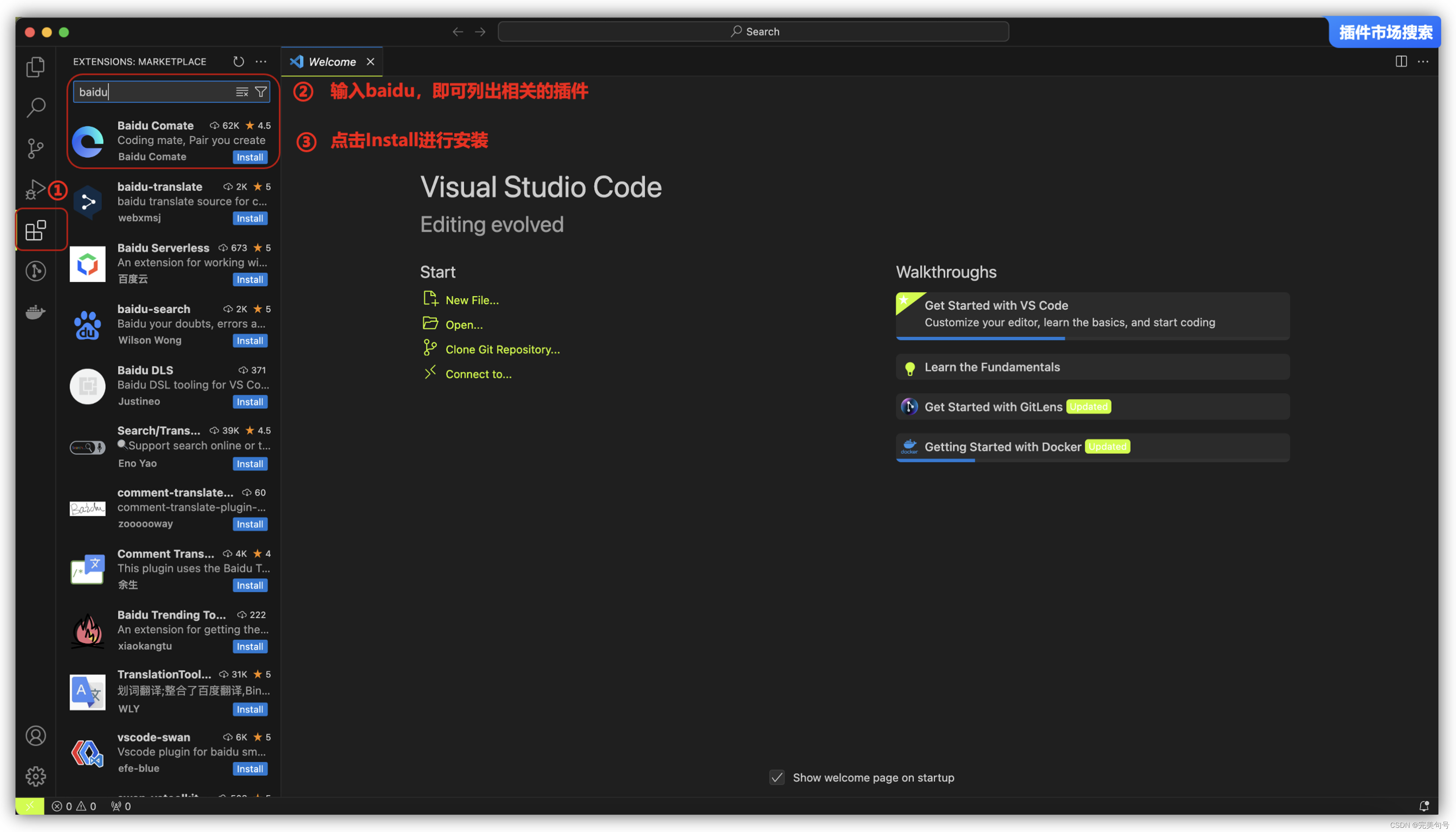
Task: Install the Baidu Serverless extension
Action: [250, 280]
